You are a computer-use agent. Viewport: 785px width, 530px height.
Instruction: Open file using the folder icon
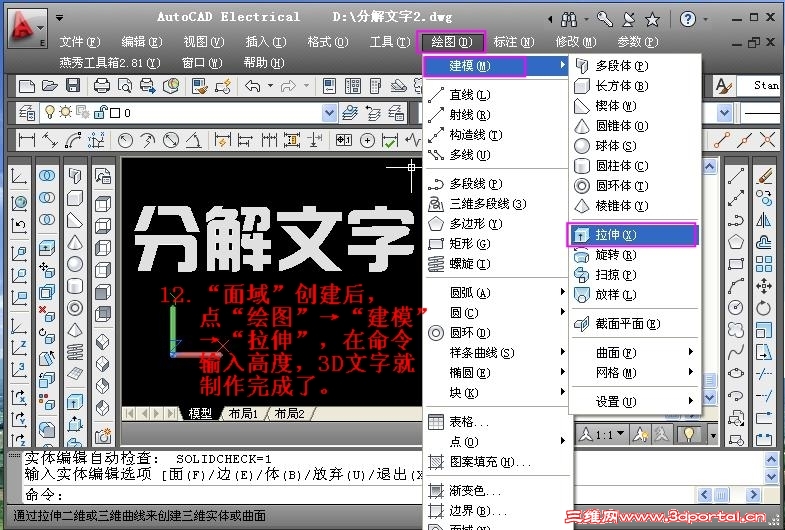[50, 86]
